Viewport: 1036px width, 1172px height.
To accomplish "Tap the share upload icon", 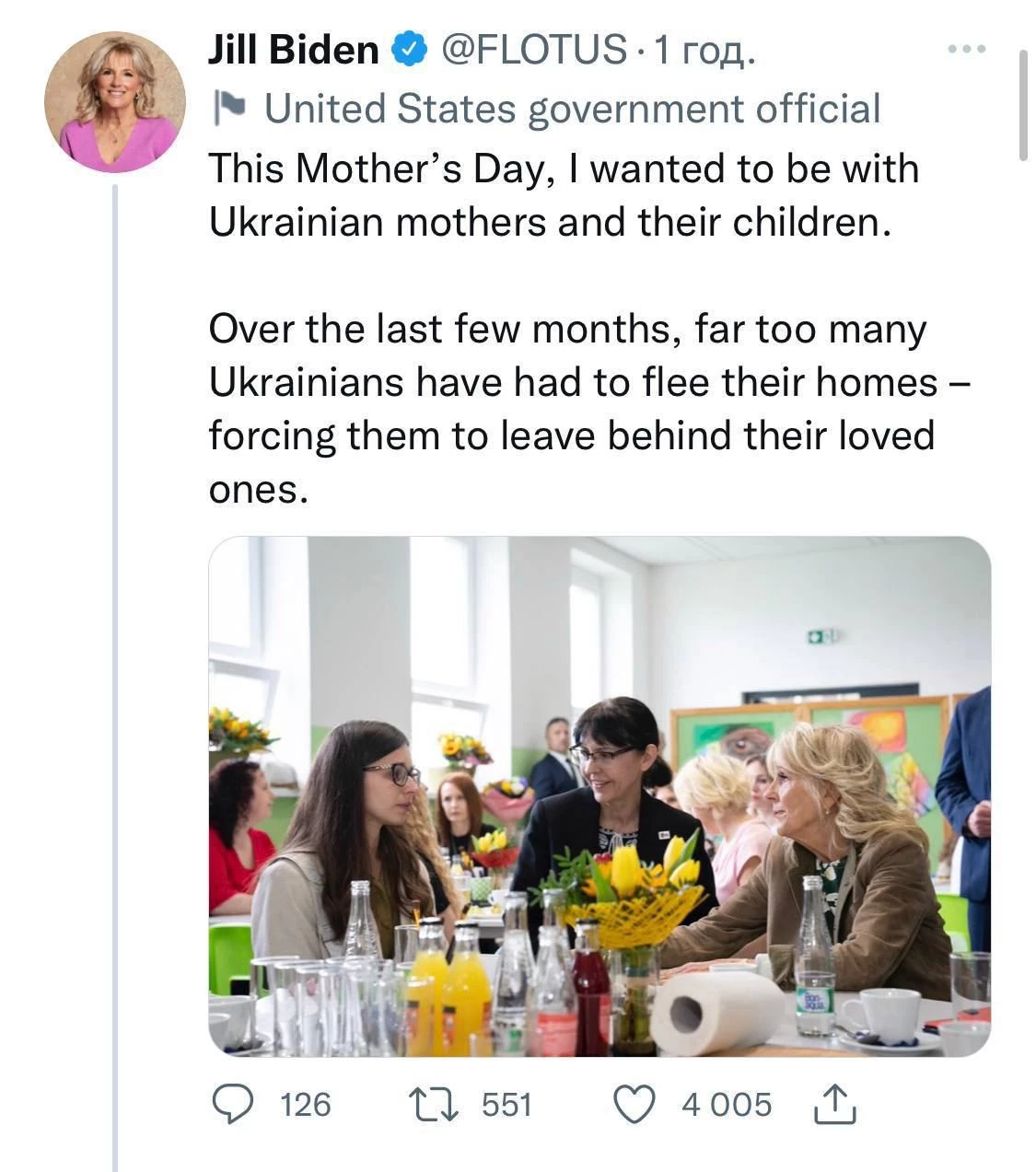I will pyautogui.click(x=834, y=1104).
